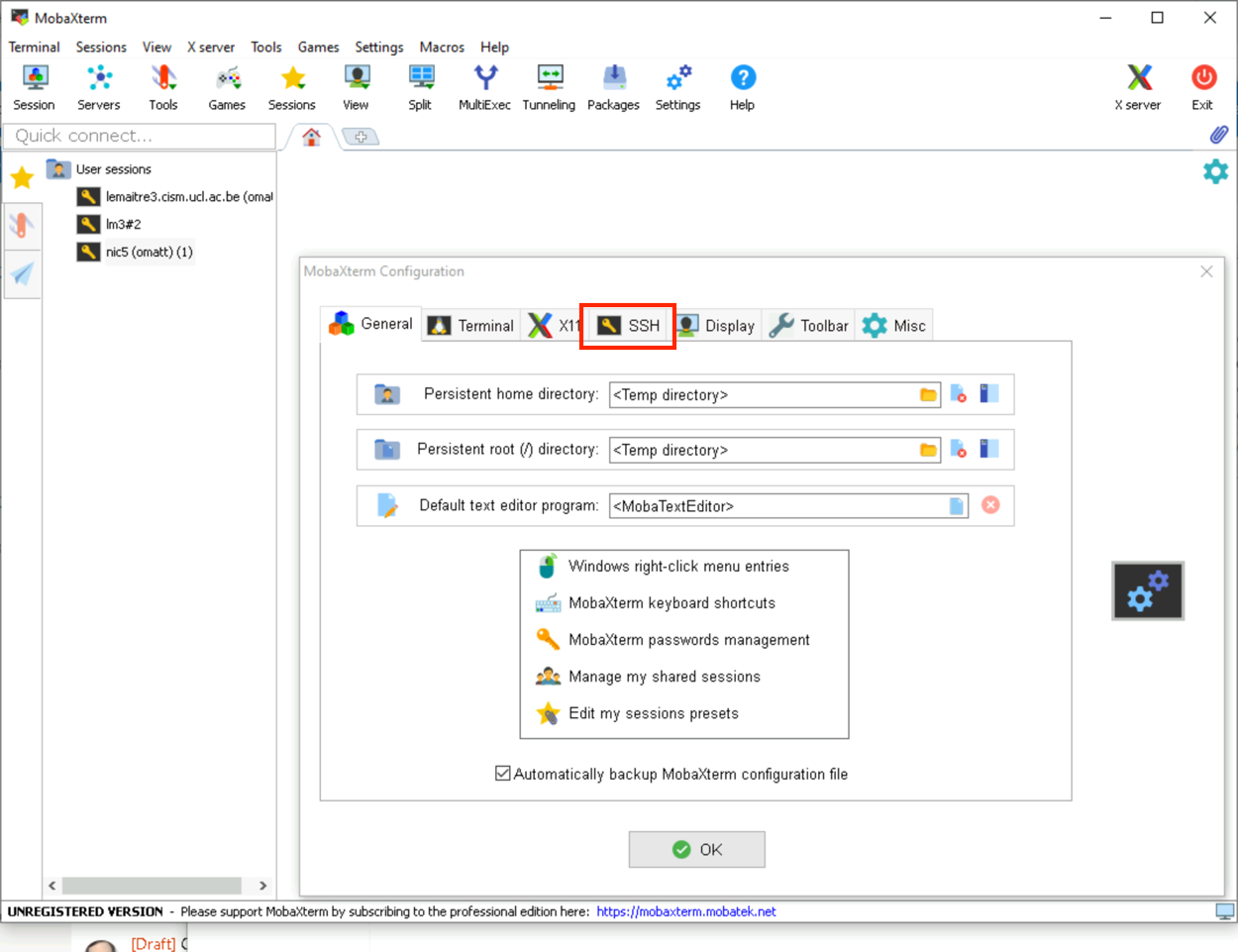The image size is (1238, 952).
Task: Open Windows right-click menu entries
Action: point(678,567)
